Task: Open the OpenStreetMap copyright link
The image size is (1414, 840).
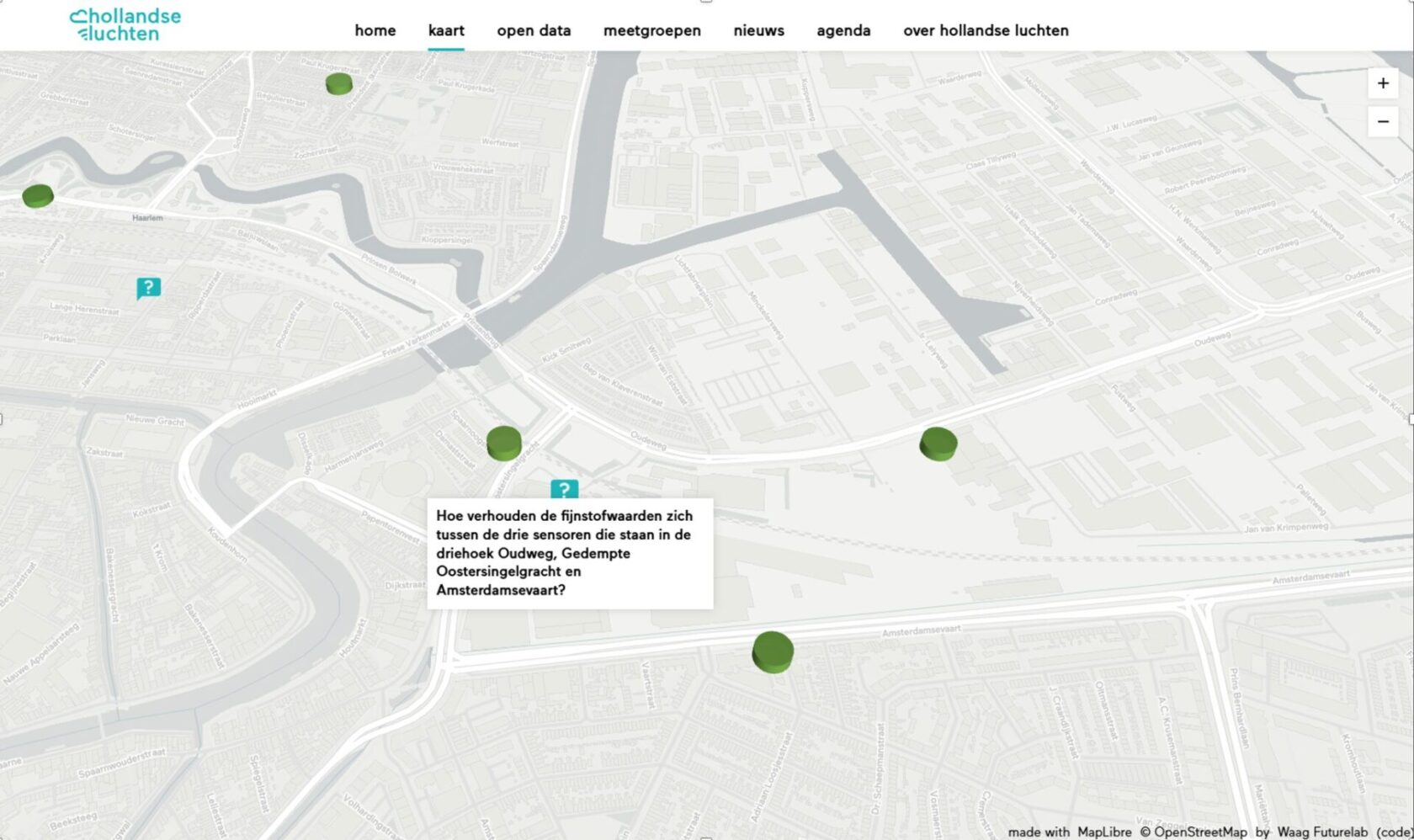Action: click(1193, 832)
